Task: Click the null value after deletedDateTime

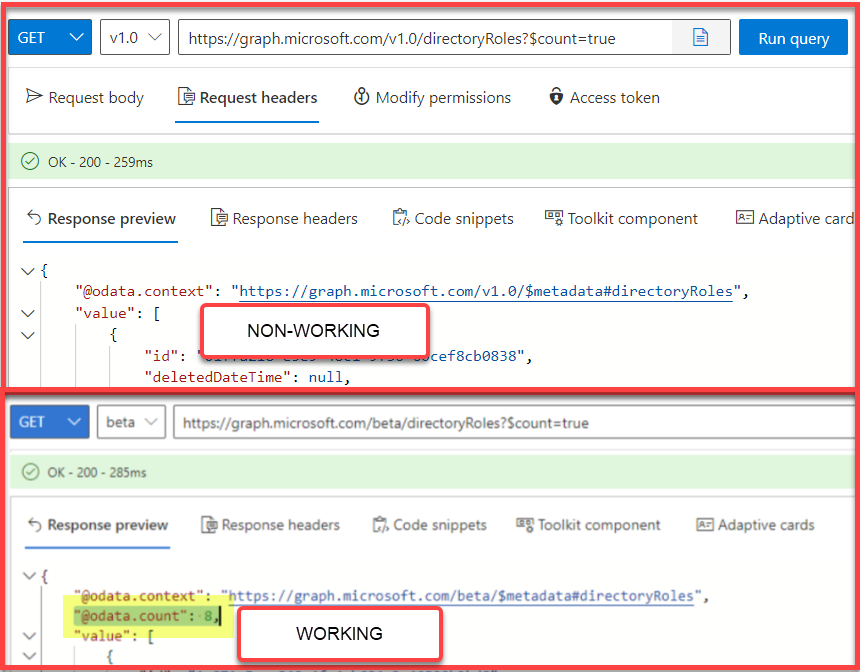Action: (325, 377)
